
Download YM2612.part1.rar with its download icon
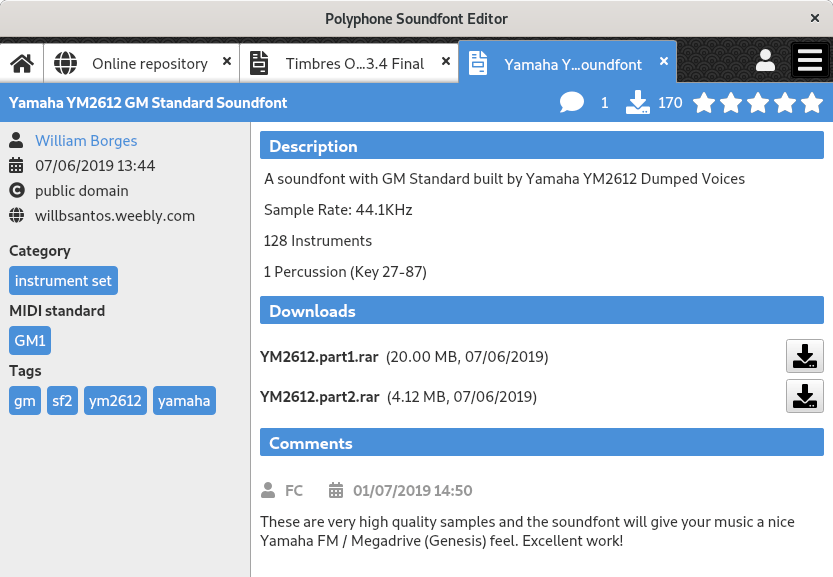point(804,356)
